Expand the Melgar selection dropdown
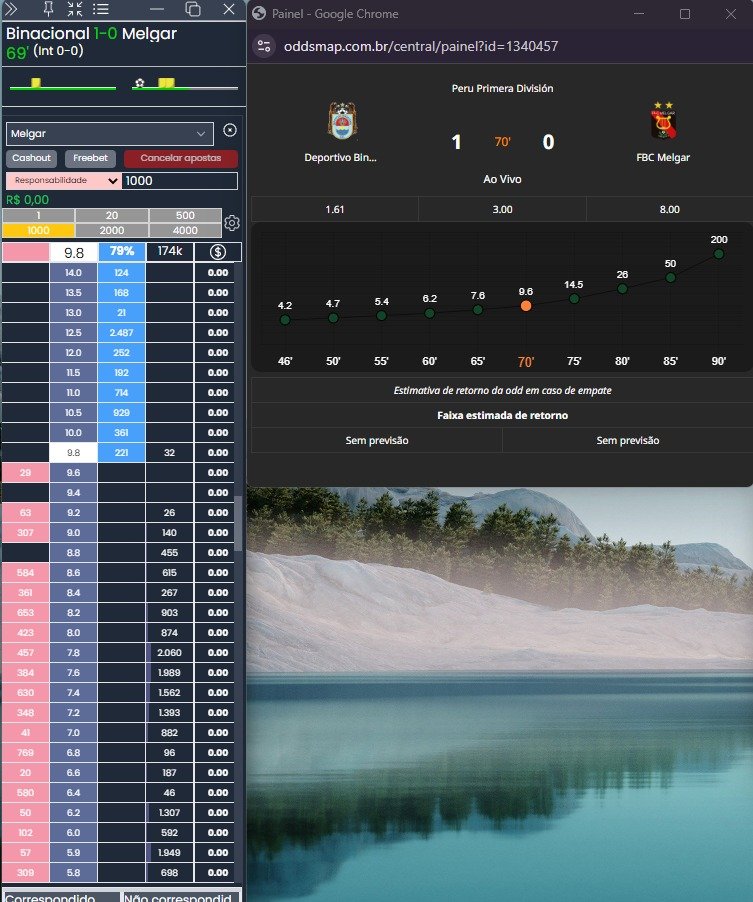The image size is (753, 902). tap(109, 133)
